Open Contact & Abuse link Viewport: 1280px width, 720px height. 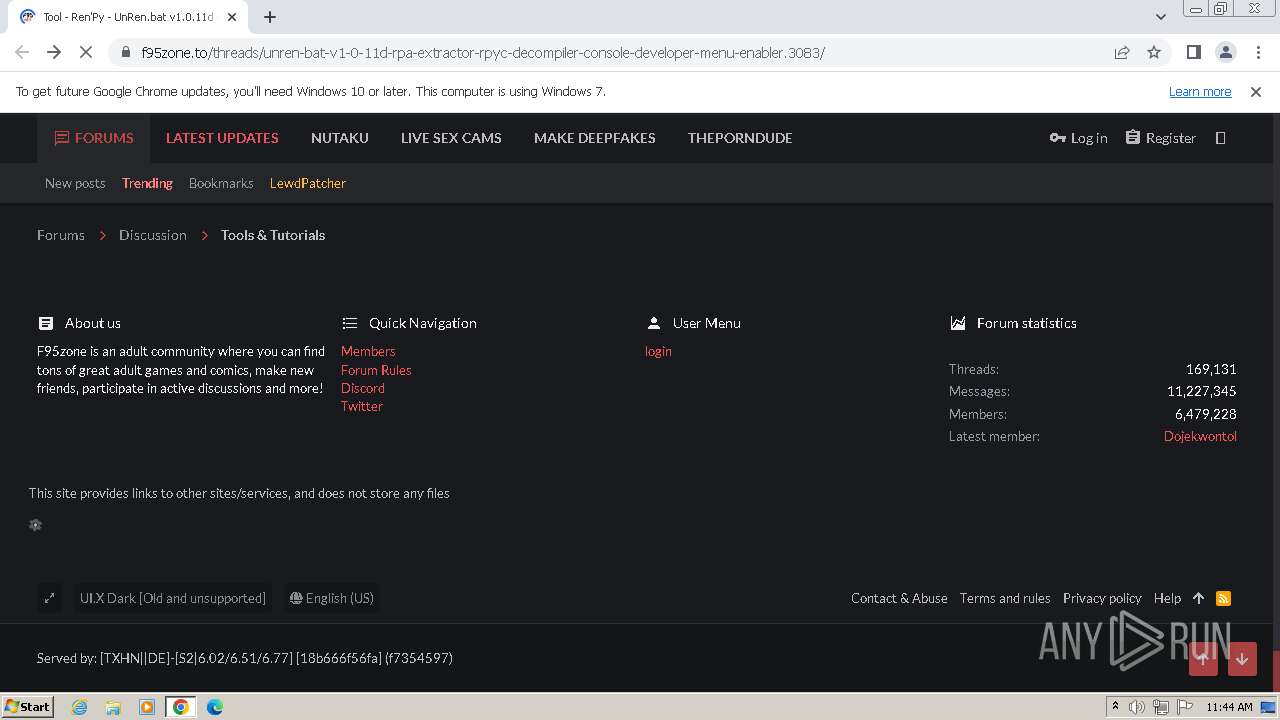pos(899,598)
